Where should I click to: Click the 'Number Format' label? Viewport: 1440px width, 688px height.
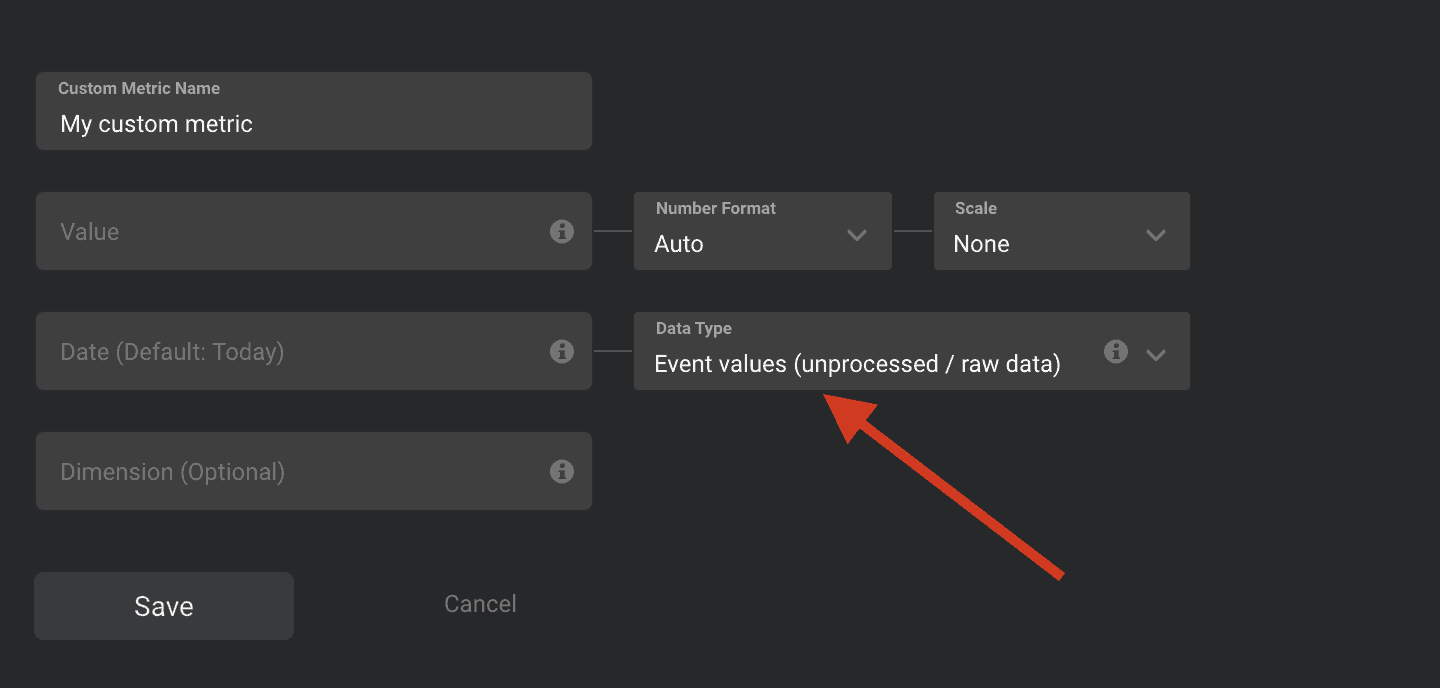click(715, 208)
